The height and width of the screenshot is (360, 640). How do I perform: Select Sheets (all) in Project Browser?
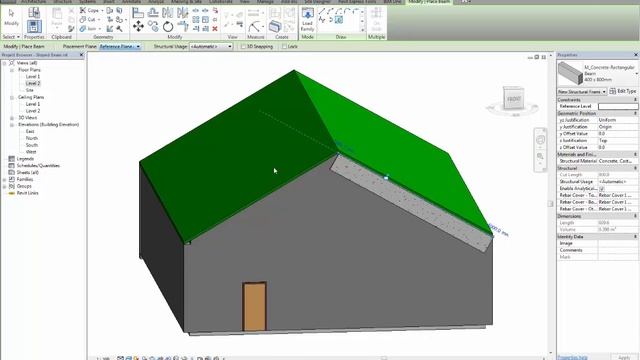(x=27, y=172)
